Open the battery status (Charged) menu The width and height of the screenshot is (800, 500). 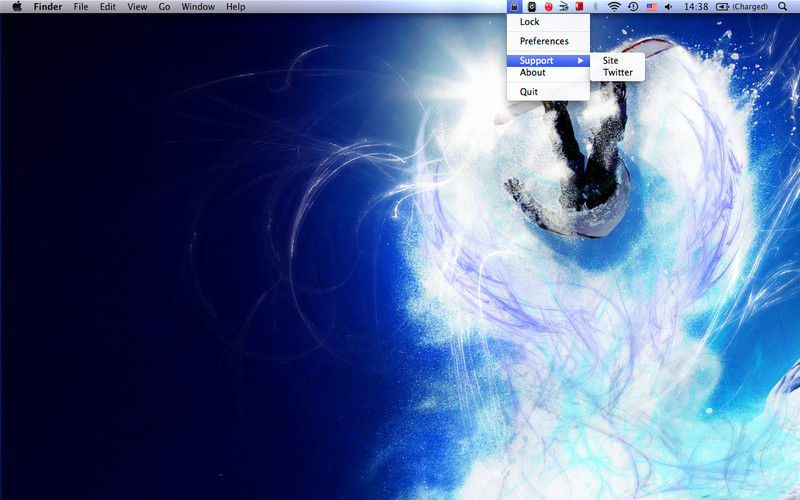pos(743,7)
